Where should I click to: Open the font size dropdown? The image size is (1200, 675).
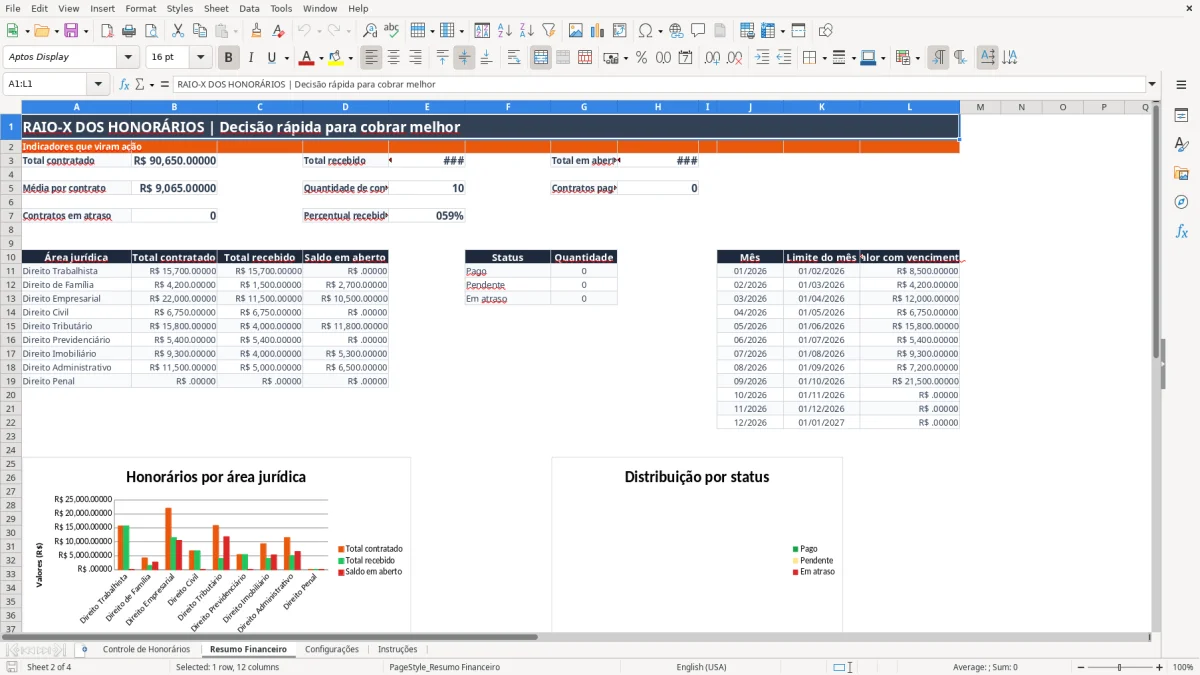[201, 57]
